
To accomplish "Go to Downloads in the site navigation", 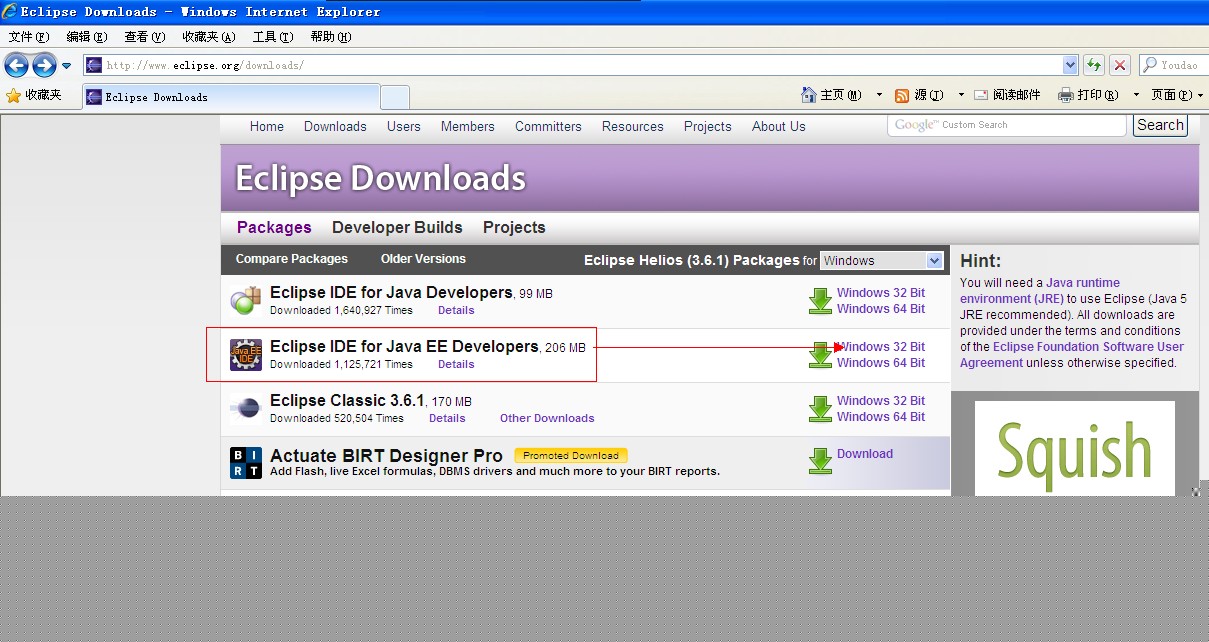I will click(335, 126).
